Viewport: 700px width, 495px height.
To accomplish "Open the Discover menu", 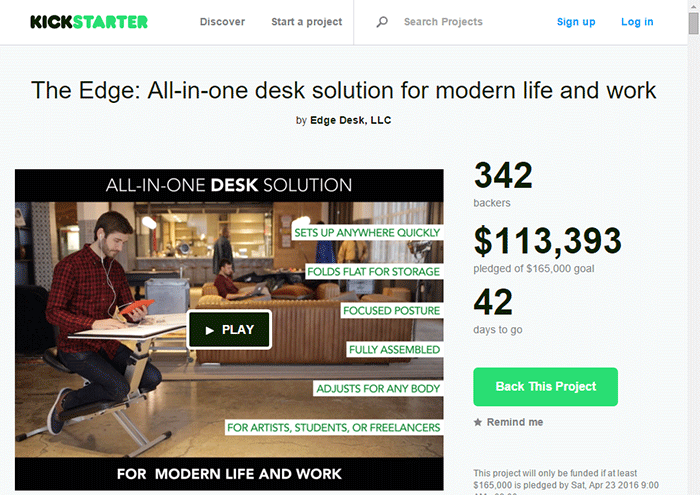I will [222, 22].
